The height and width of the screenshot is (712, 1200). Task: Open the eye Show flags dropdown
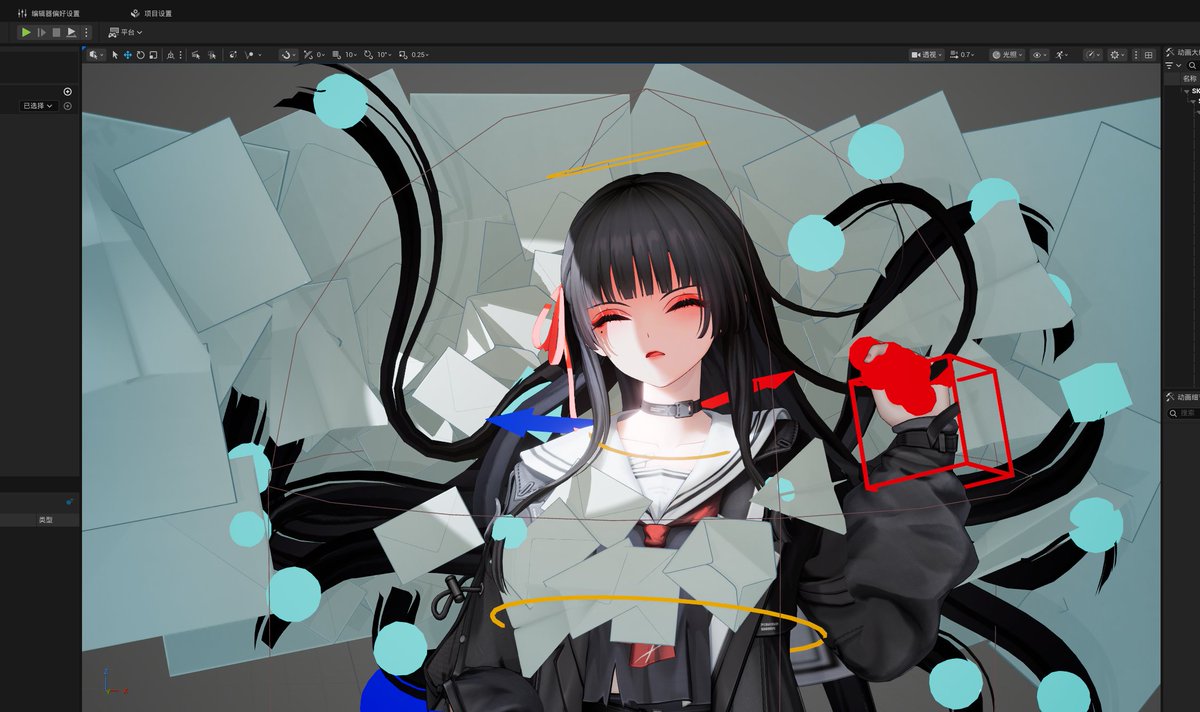[1039, 55]
